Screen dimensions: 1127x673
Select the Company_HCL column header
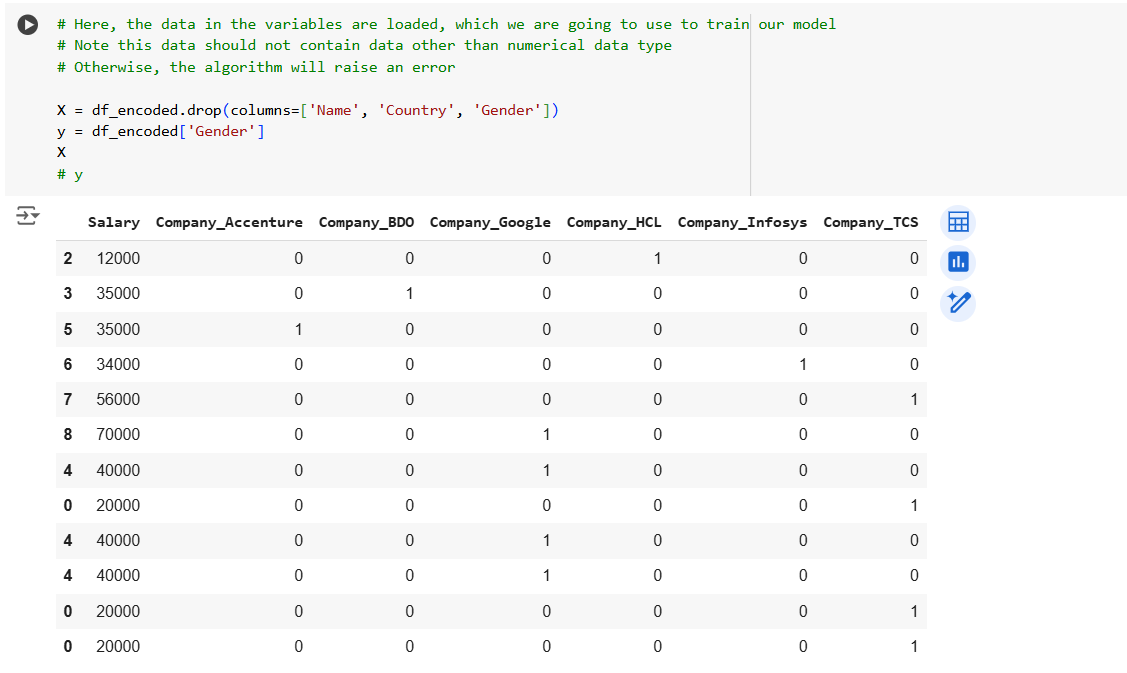(614, 222)
